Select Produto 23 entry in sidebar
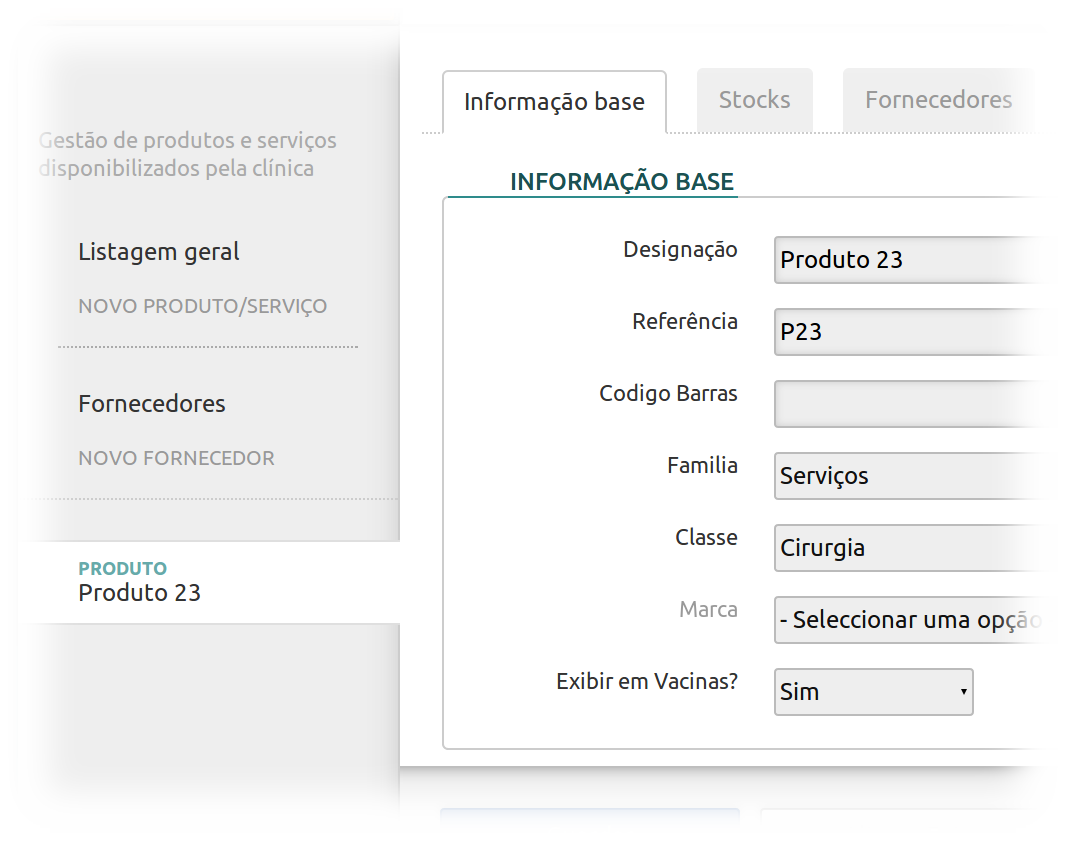Viewport: 1066px width, 841px height. coord(140,592)
